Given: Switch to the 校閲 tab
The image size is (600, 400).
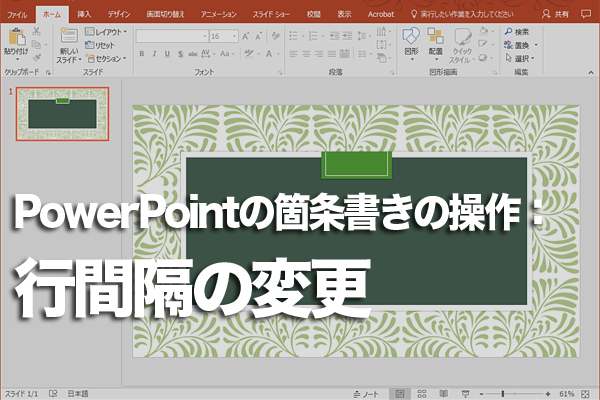Looking at the screenshot, I should click(x=313, y=15).
